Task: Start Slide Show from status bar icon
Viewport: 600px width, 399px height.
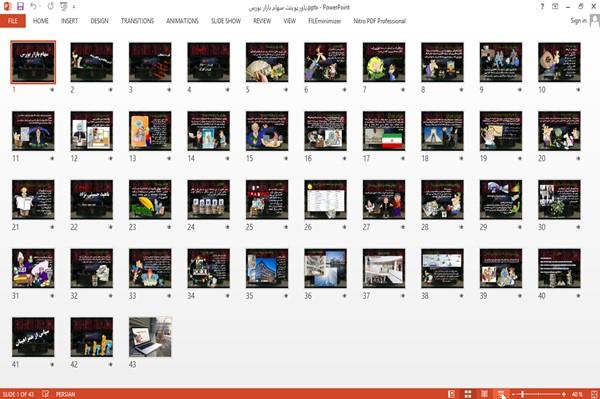Action: coord(501,394)
